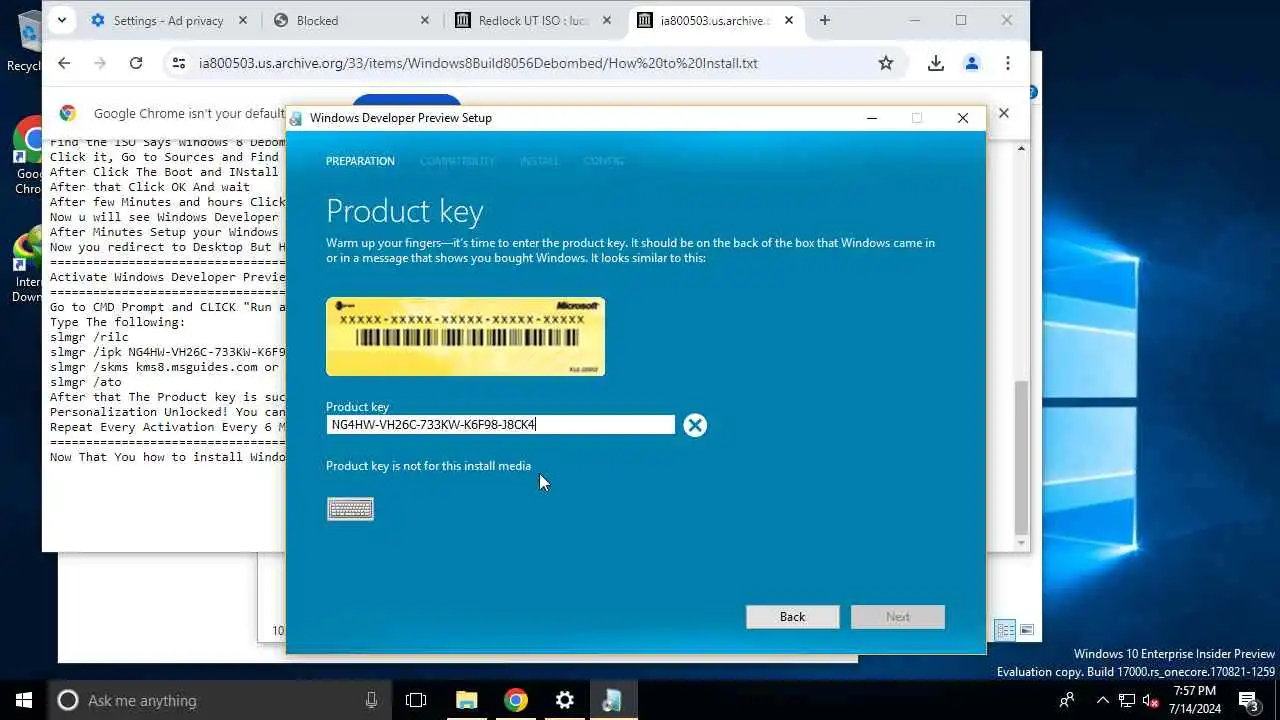Switch to details view in Explorer window
Screen dimensions: 1280x720
[x=1005, y=629]
